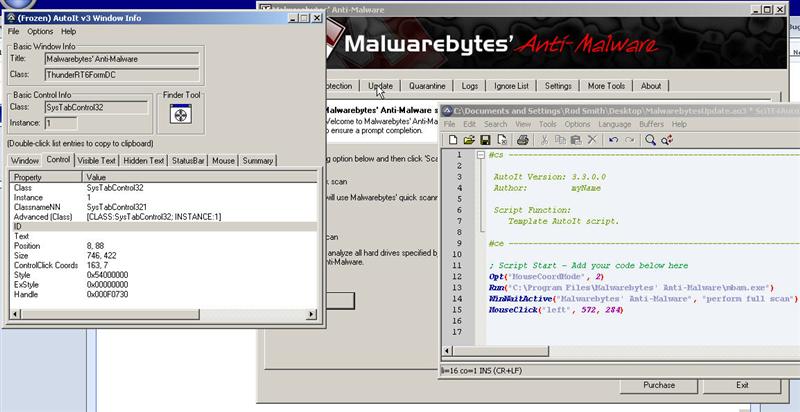This screenshot has height=412, width=800.
Task: Select the highlighted ID row
Action: click(163, 226)
